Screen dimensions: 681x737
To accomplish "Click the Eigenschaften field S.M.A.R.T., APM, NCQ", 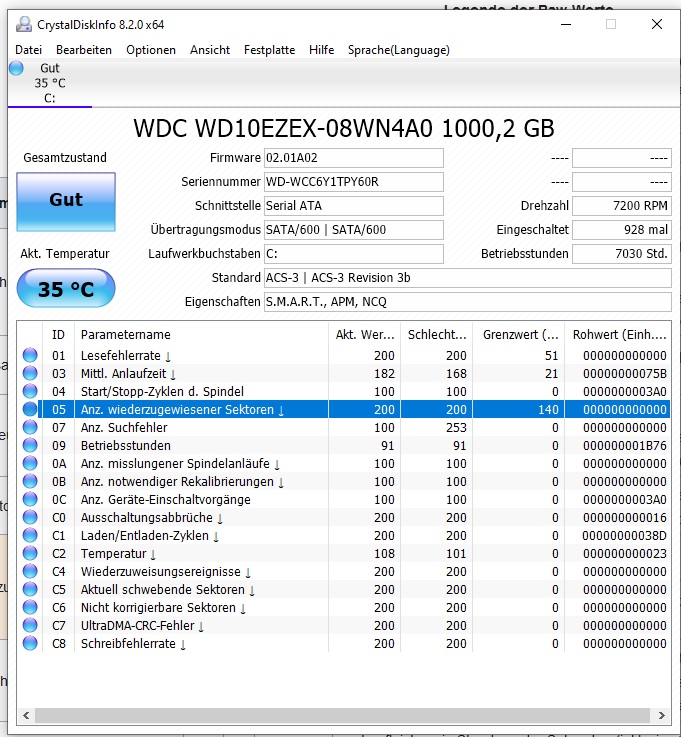I will tap(468, 302).
